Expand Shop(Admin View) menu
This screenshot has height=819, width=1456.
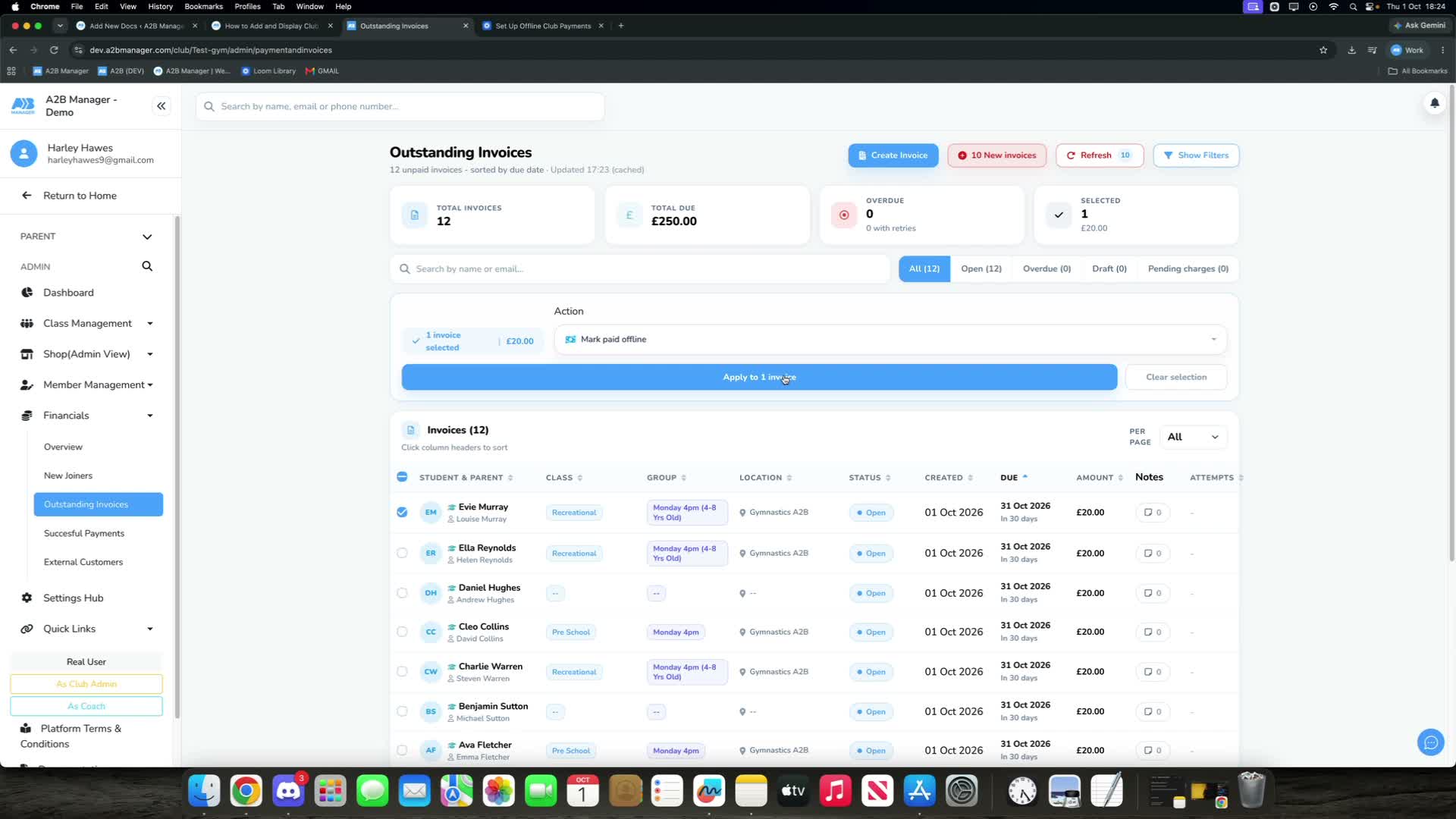[150, 354]
